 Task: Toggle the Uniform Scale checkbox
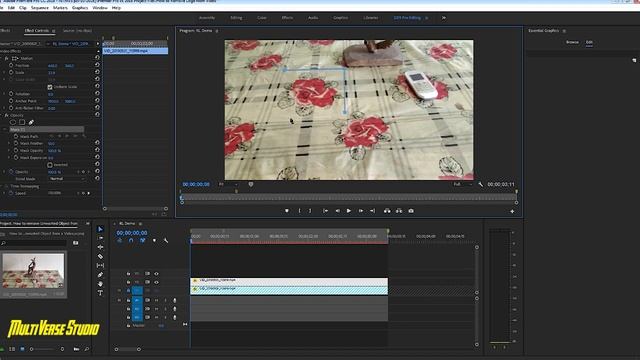pos(50,87)
